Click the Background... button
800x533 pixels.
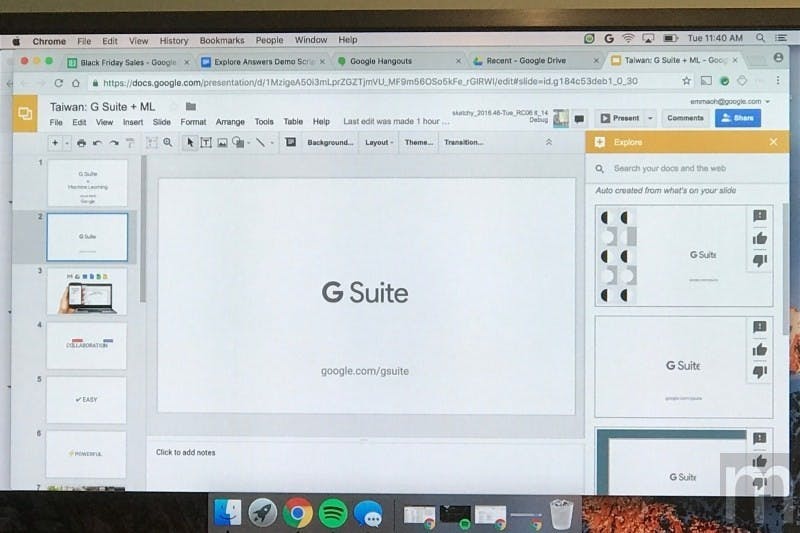click(330, 142)
